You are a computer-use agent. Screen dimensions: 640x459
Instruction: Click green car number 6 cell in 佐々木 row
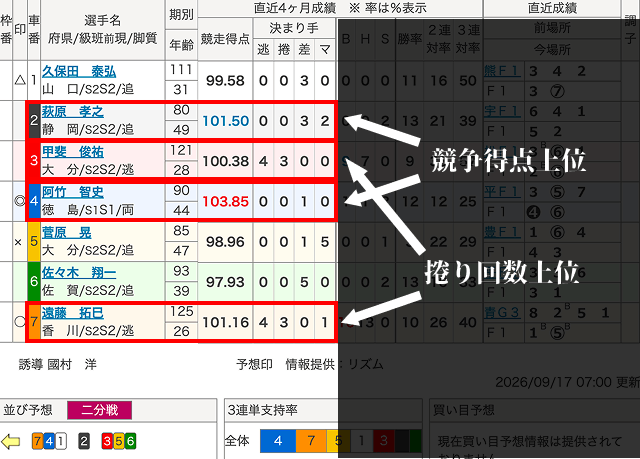point(34,282)
